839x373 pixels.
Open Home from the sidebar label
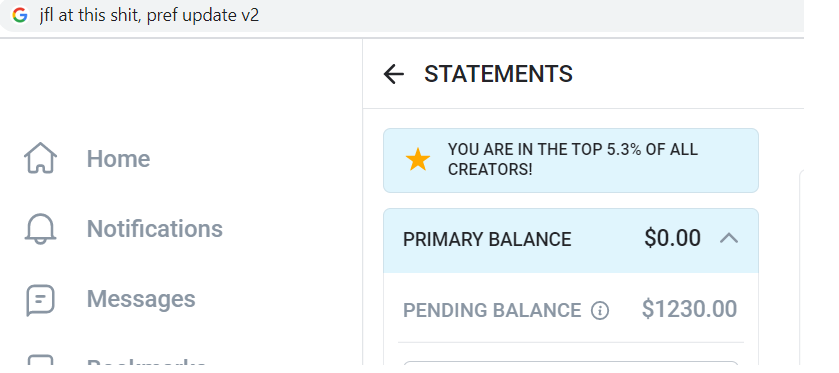coord(118,159)
